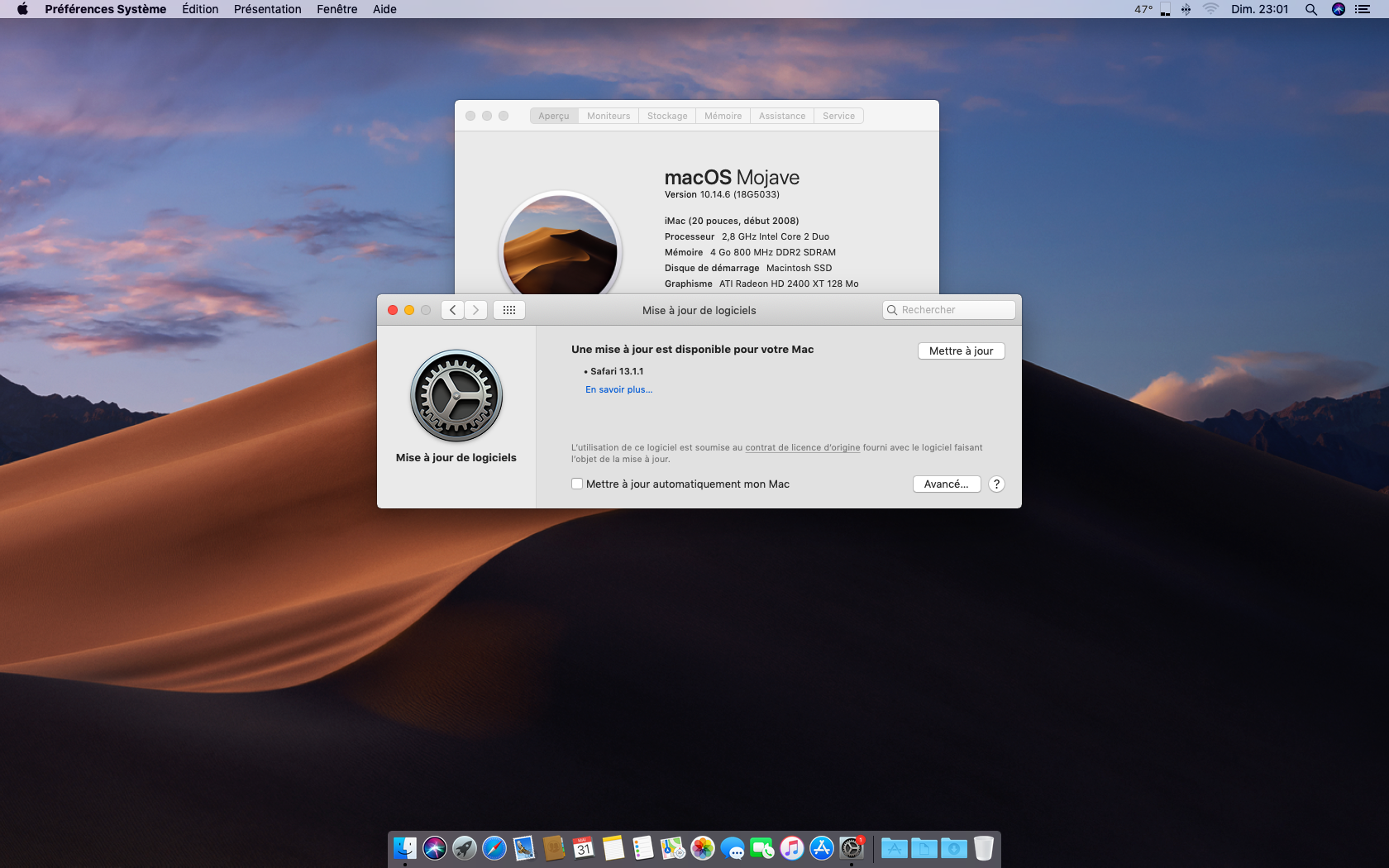The height and width of the screenshot is (868, 1389).
Task: Open the Avancé… options
Action: coord(947,484)
